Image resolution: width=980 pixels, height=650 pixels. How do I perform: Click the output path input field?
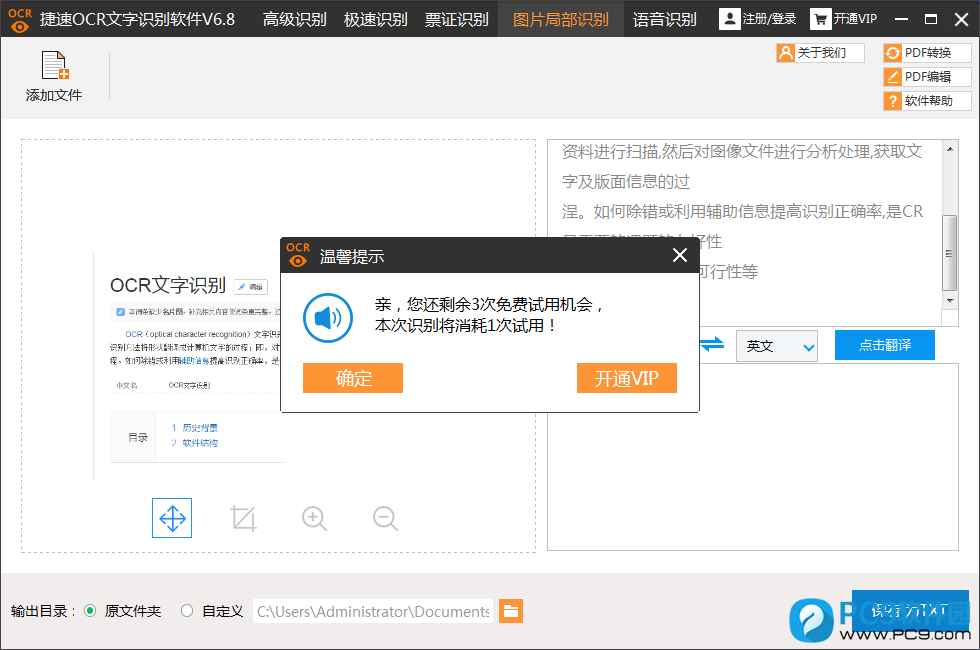click(373, 611)
